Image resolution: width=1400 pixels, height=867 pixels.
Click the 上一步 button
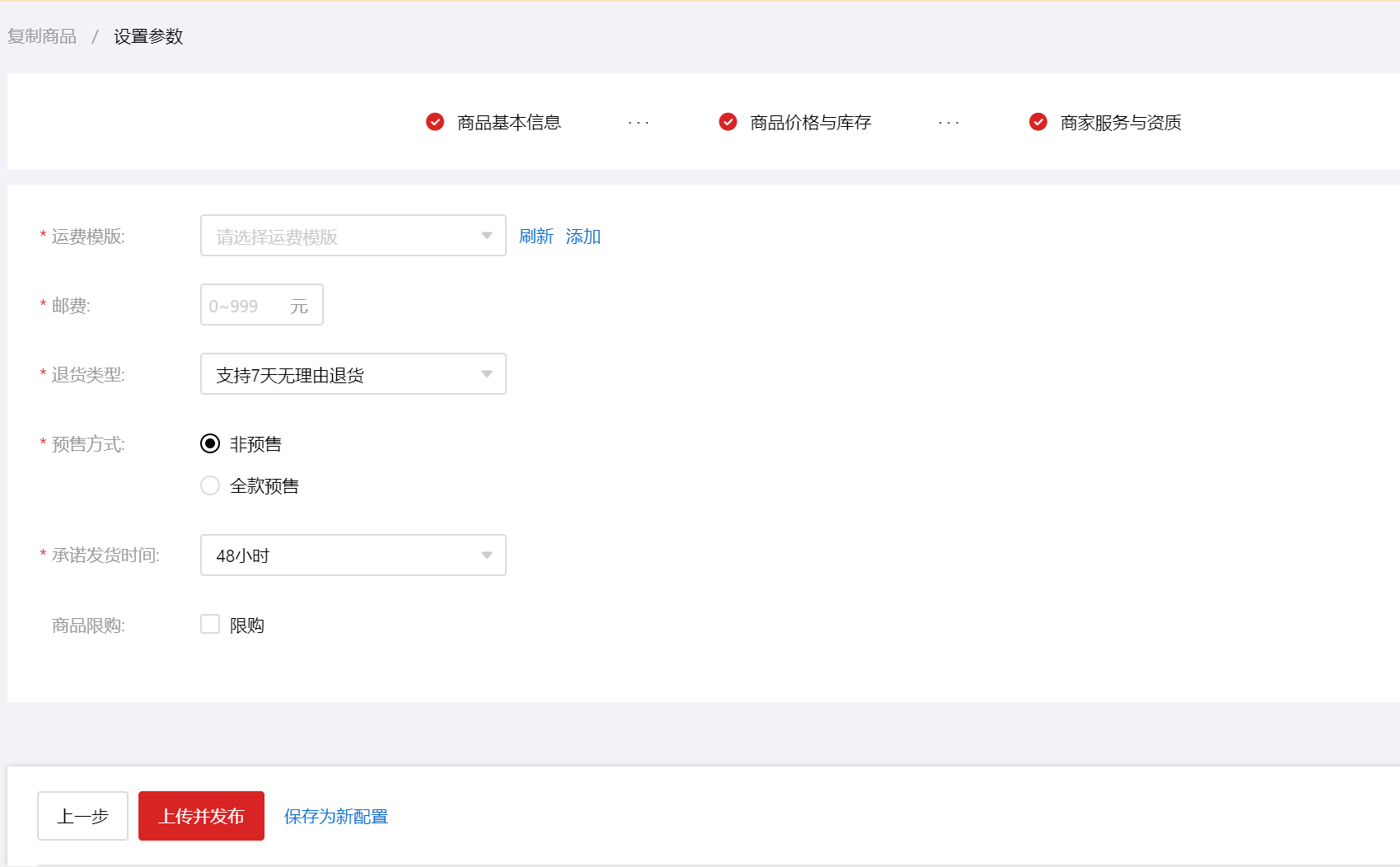pyautogui.click(x=82, y=816)
